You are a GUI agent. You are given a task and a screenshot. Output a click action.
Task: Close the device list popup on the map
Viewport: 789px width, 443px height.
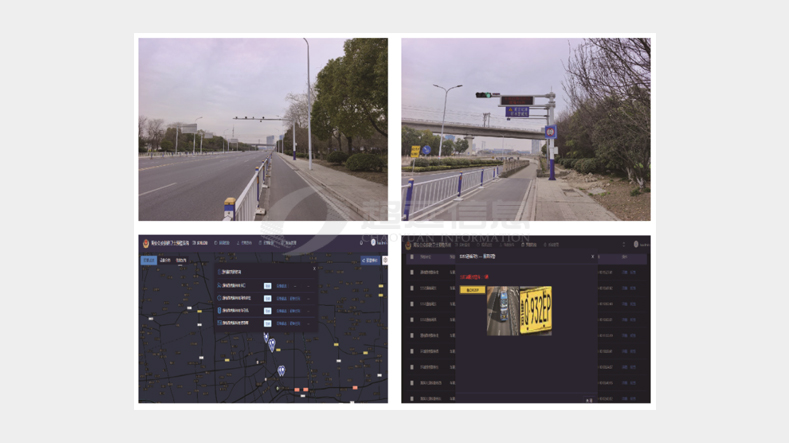[x=314, y=267]
